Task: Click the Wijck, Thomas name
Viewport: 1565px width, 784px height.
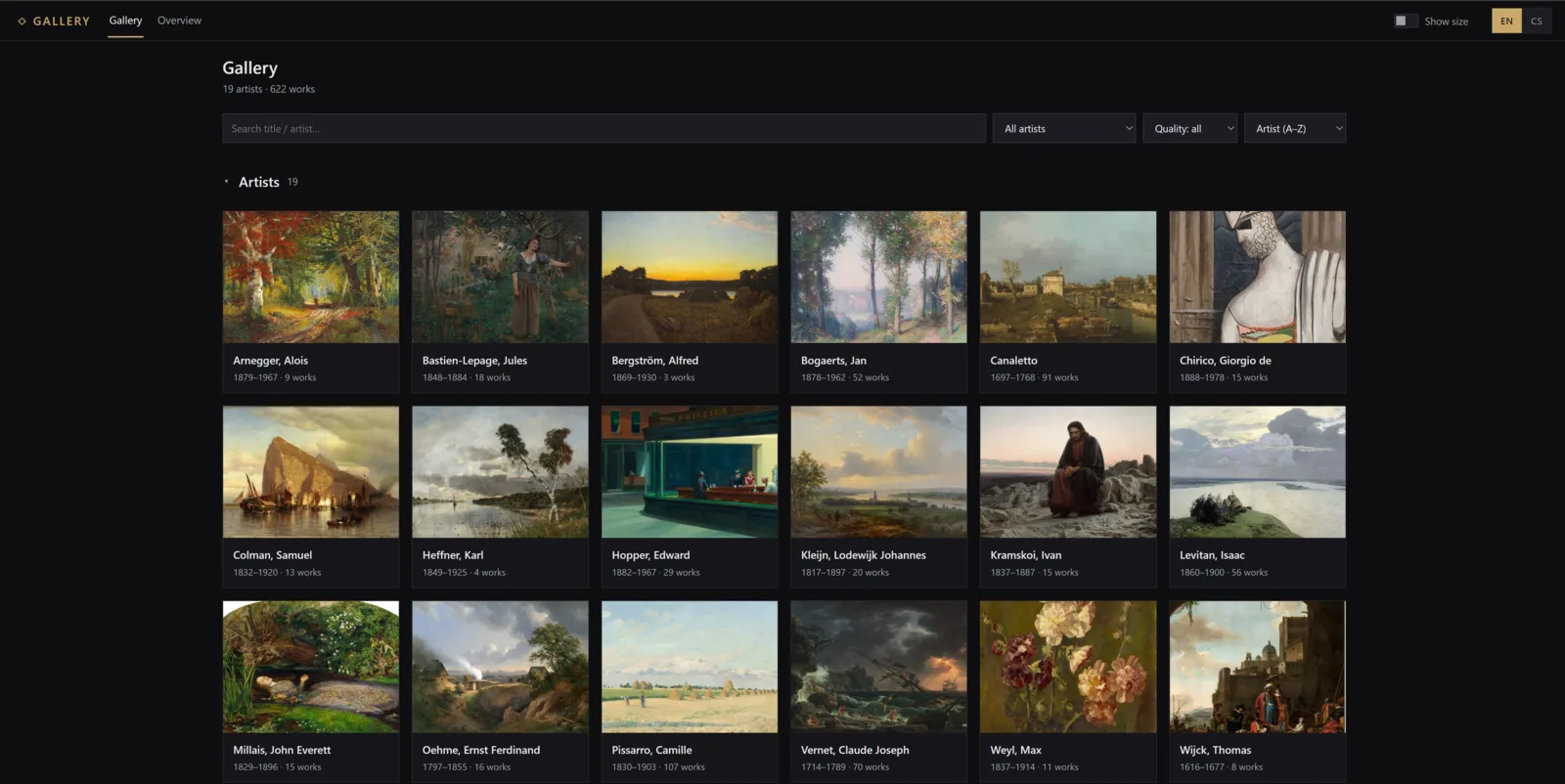Action: [1215, 750]
